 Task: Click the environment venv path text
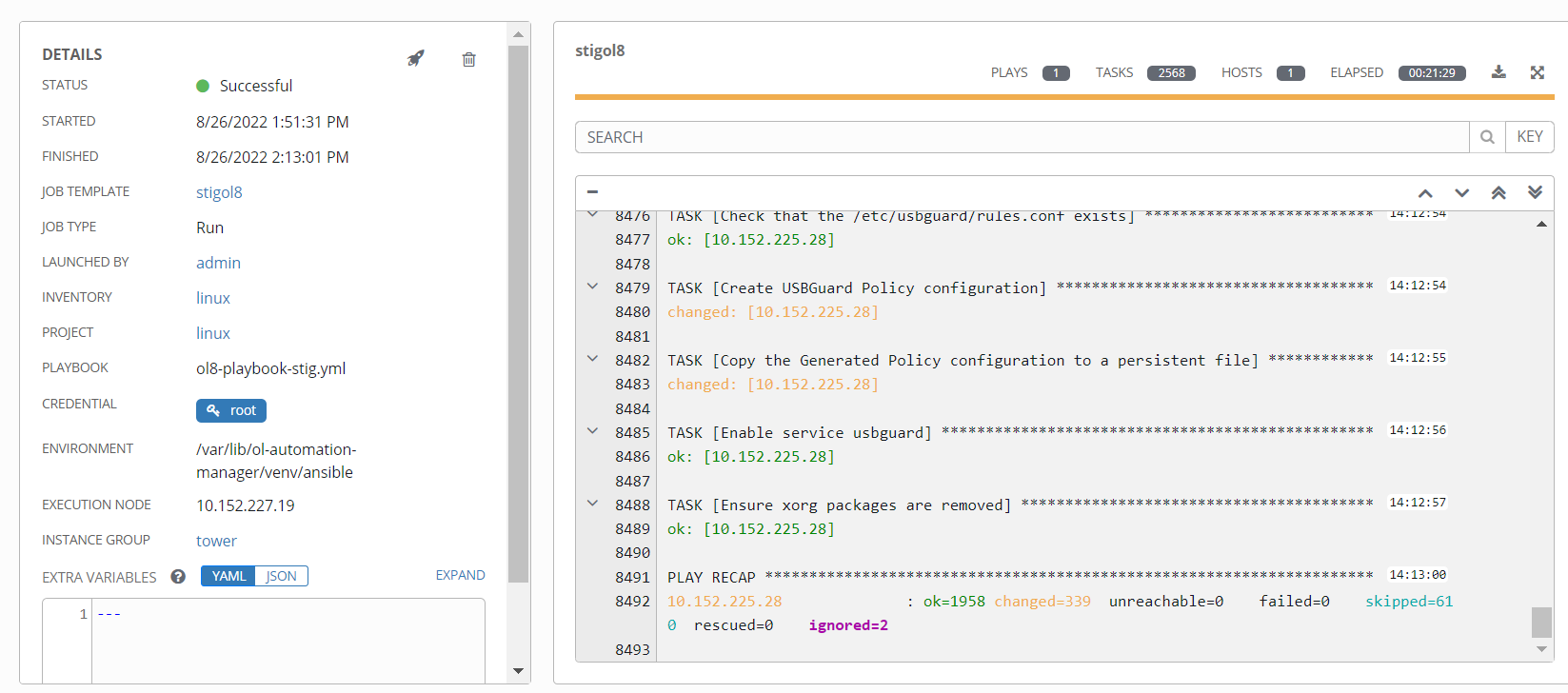(x=276, y=461)
